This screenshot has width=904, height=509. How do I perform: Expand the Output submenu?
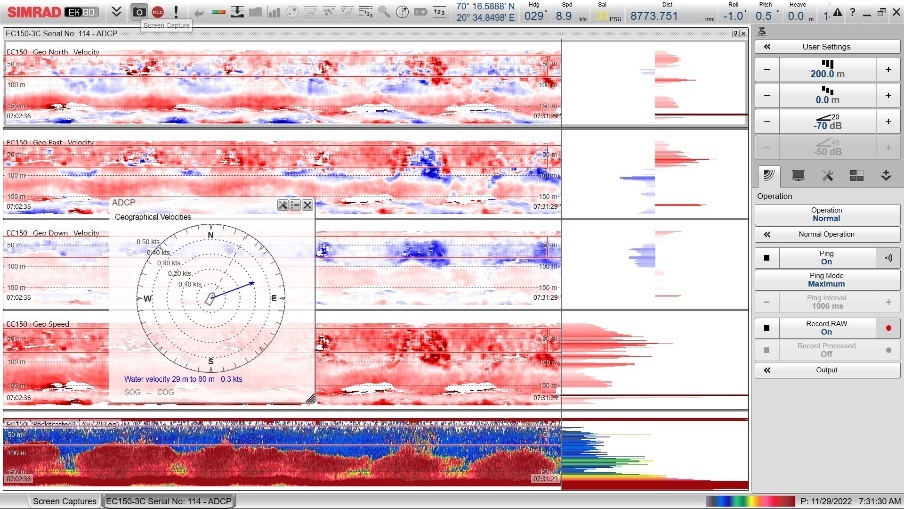click(x=826, y=370)
